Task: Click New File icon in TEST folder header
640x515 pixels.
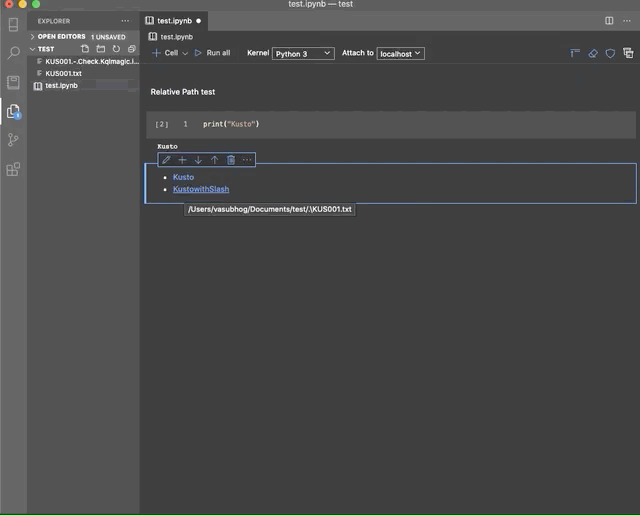Action: coord(85,49)
